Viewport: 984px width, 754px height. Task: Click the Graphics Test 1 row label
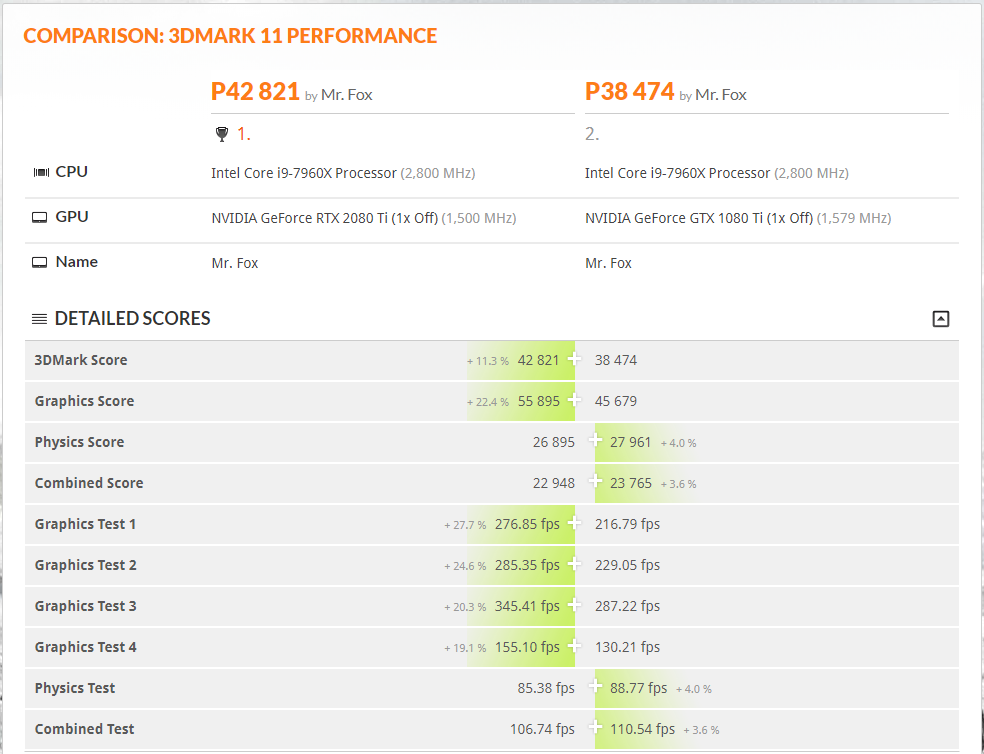pos(85,524)
